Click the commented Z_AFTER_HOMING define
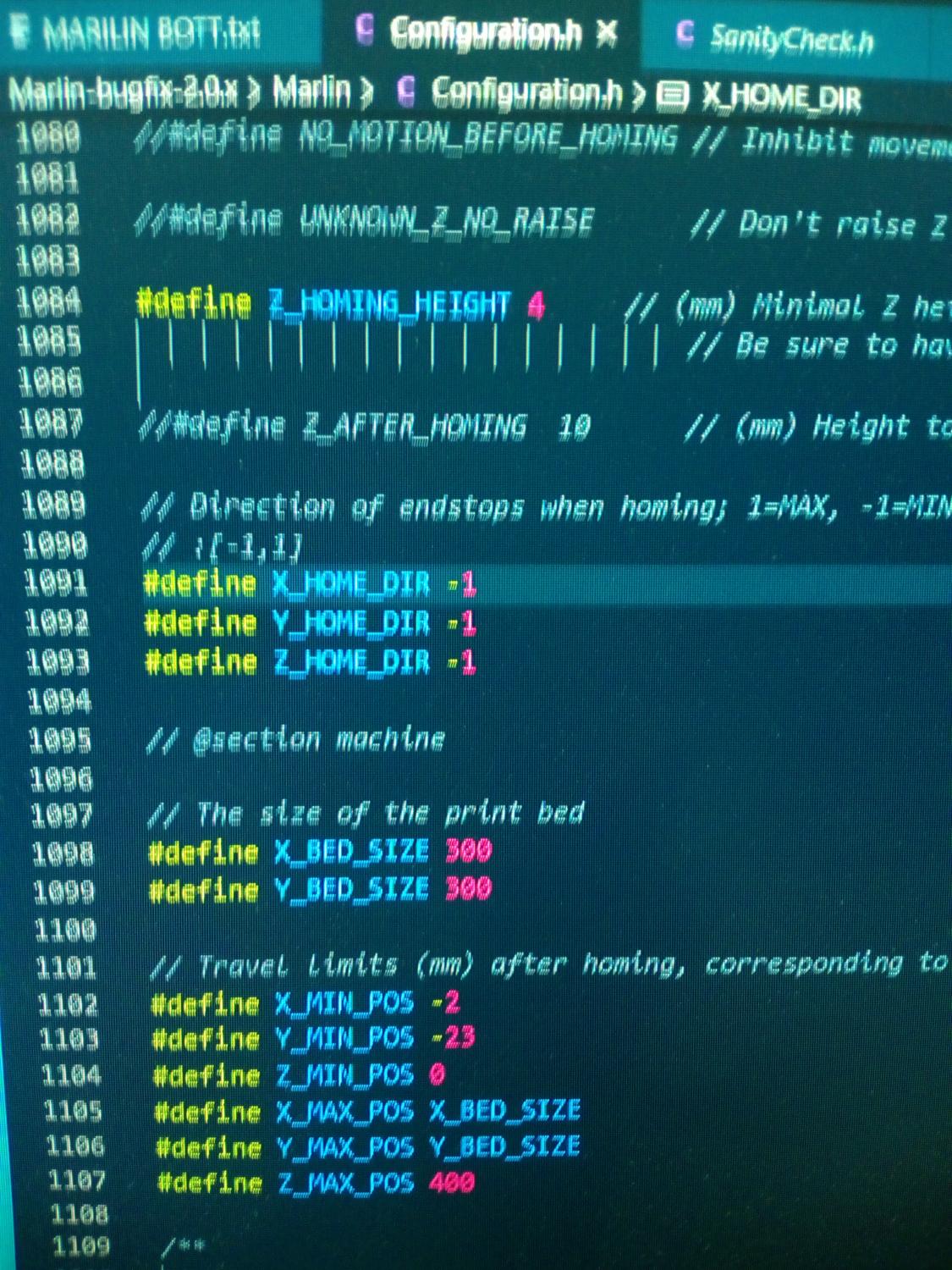 365,426
